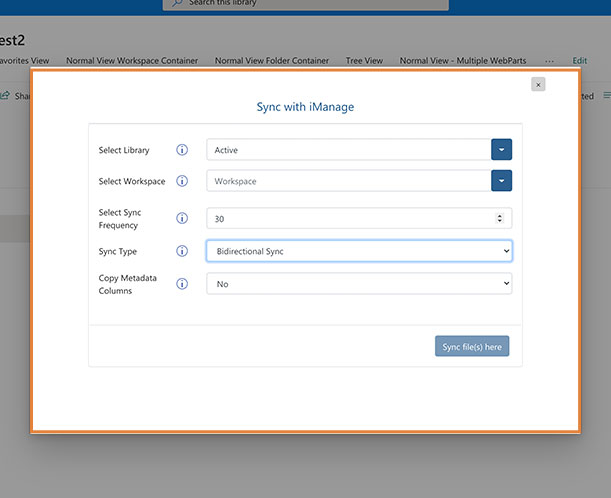Click the Workspace input field
The width and height of the screenshot is (611, 498).
coord(349,181)
